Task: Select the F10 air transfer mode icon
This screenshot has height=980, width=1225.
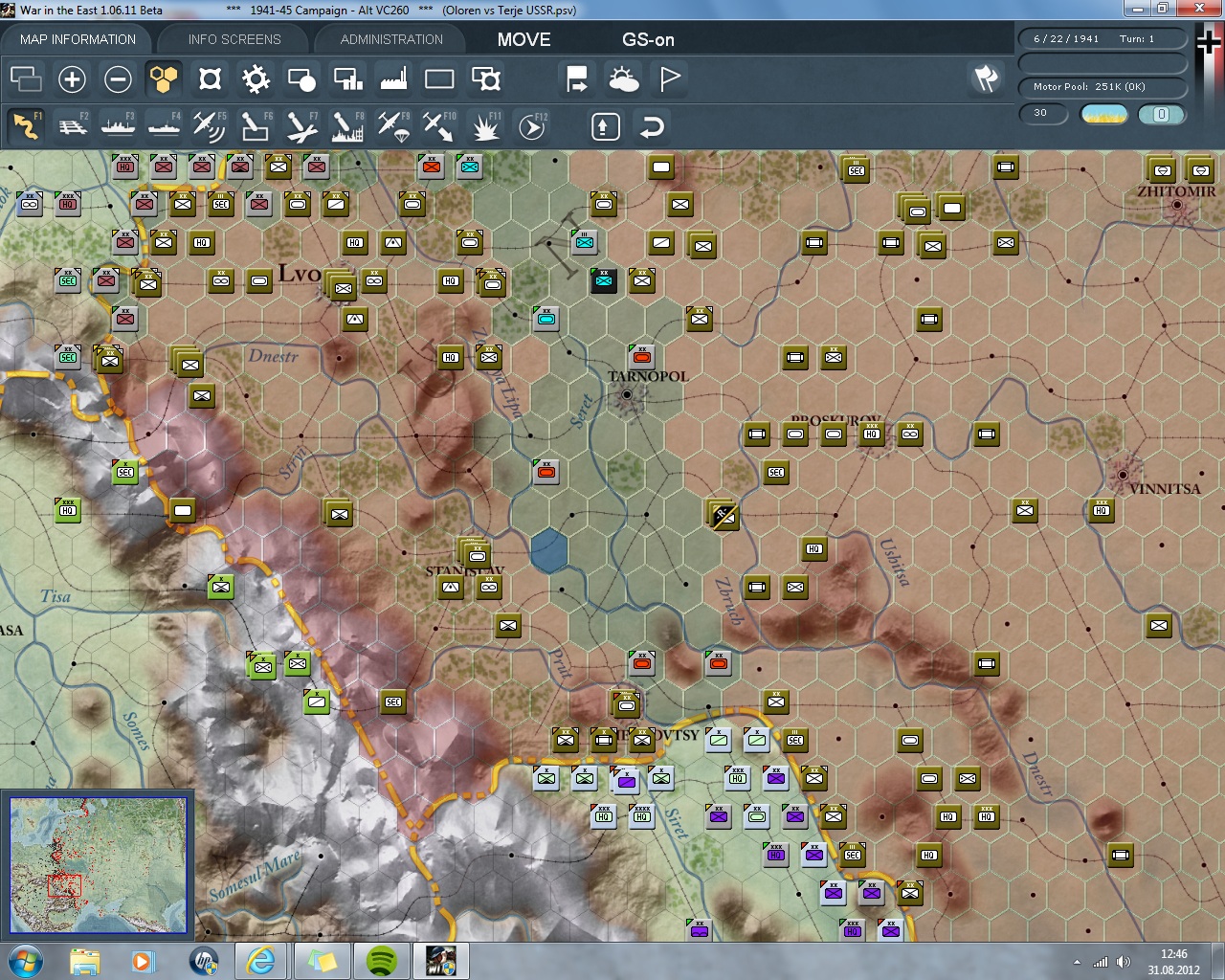Action: point(439,126)
